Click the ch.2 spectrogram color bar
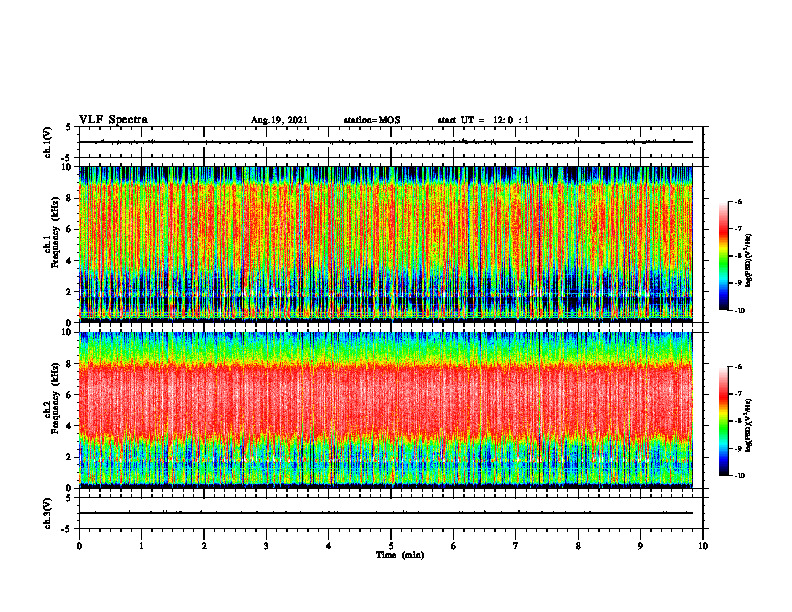Screen dimensions: 792x612 click(723, 421)
